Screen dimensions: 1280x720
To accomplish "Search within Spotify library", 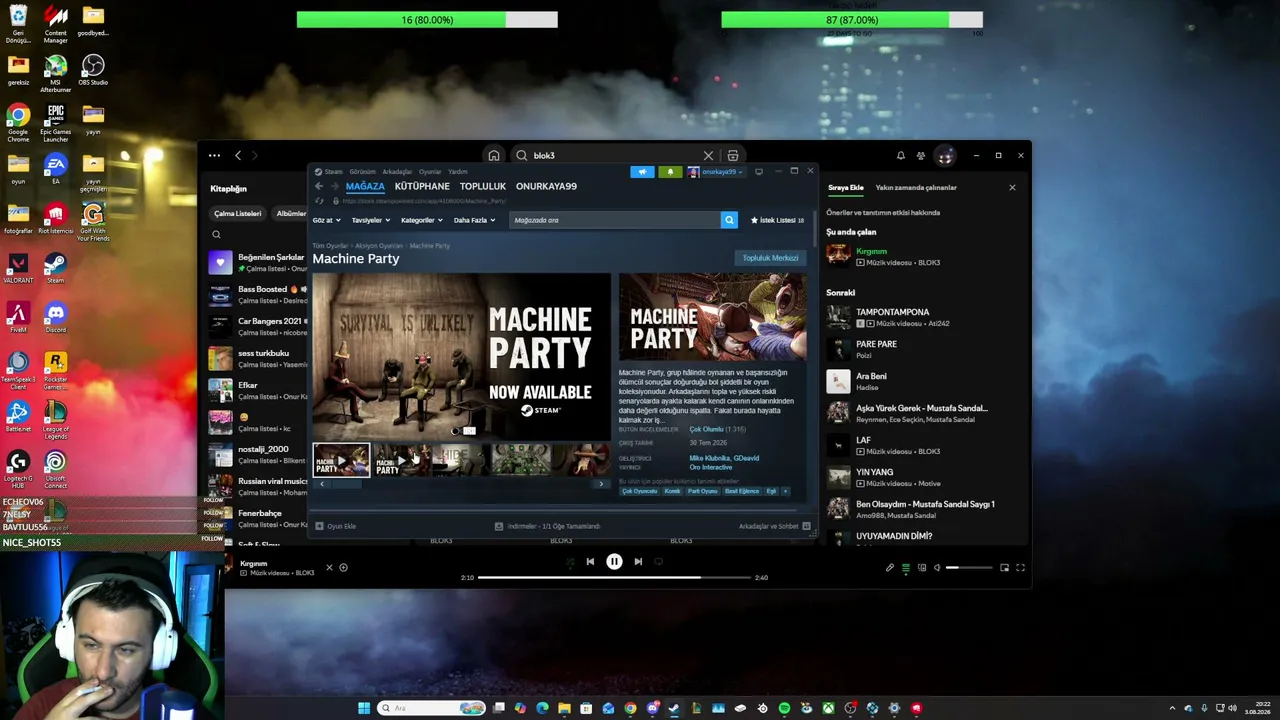I will pyautogui.click(x=216, y=234).
